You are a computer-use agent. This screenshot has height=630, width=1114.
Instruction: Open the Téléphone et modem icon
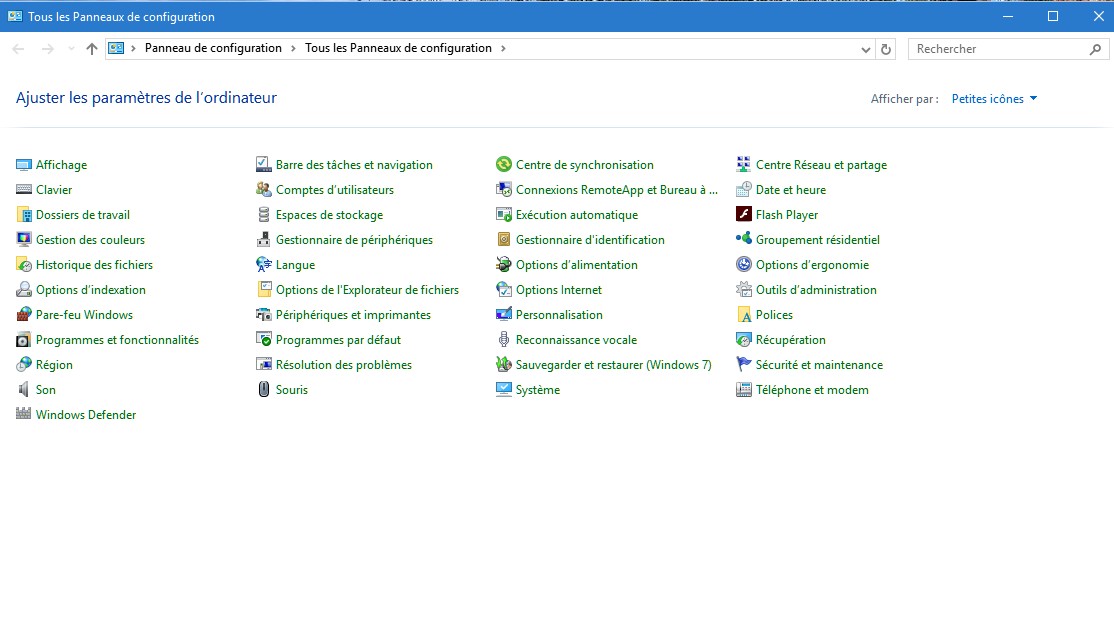click(744, 389)
